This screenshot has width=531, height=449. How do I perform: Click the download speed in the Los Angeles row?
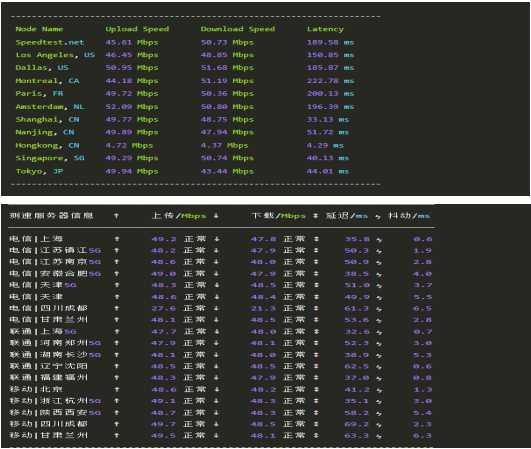pos(227,55)
